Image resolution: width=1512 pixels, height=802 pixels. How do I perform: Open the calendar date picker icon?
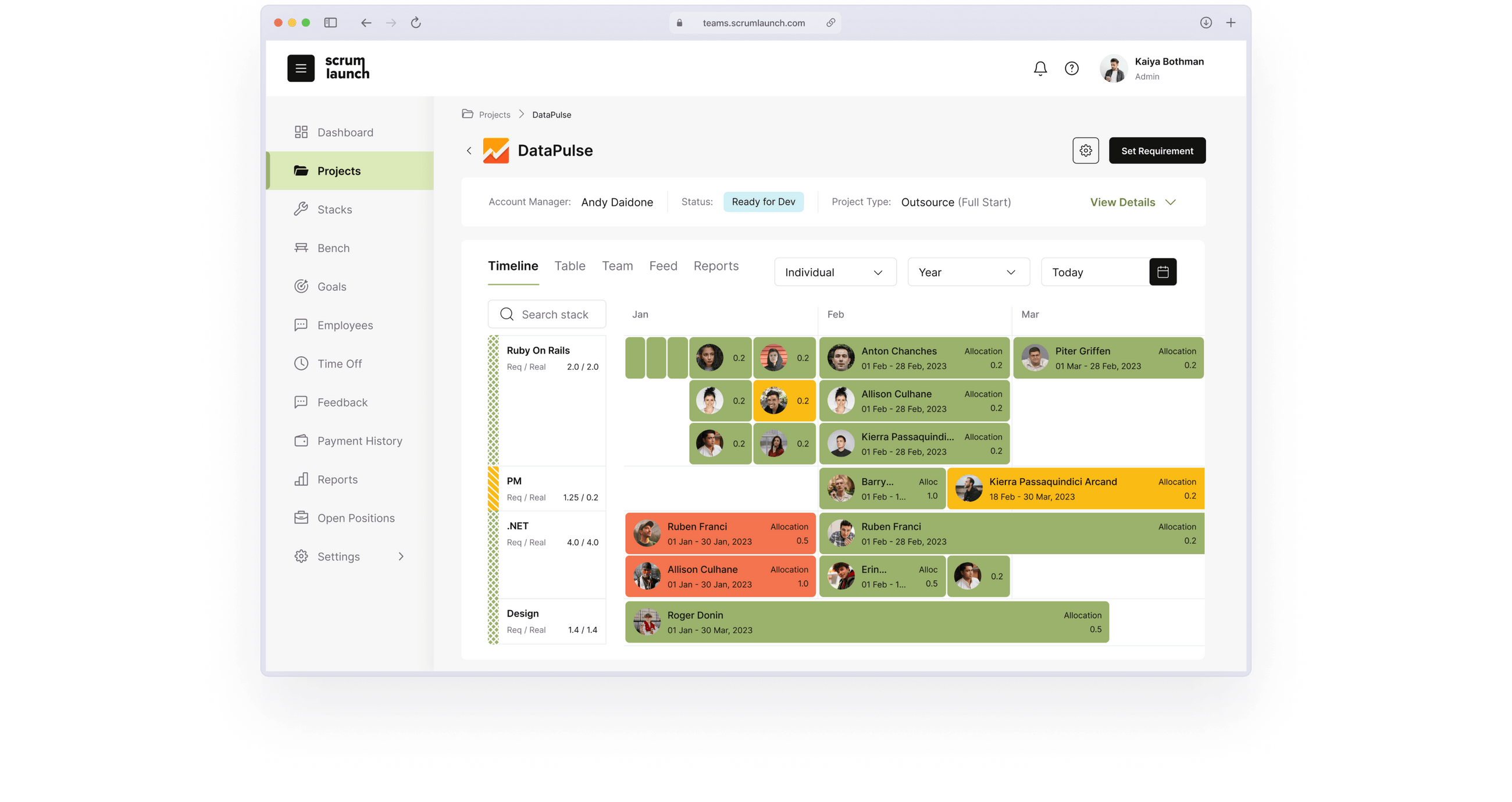tap(1162, 272)
